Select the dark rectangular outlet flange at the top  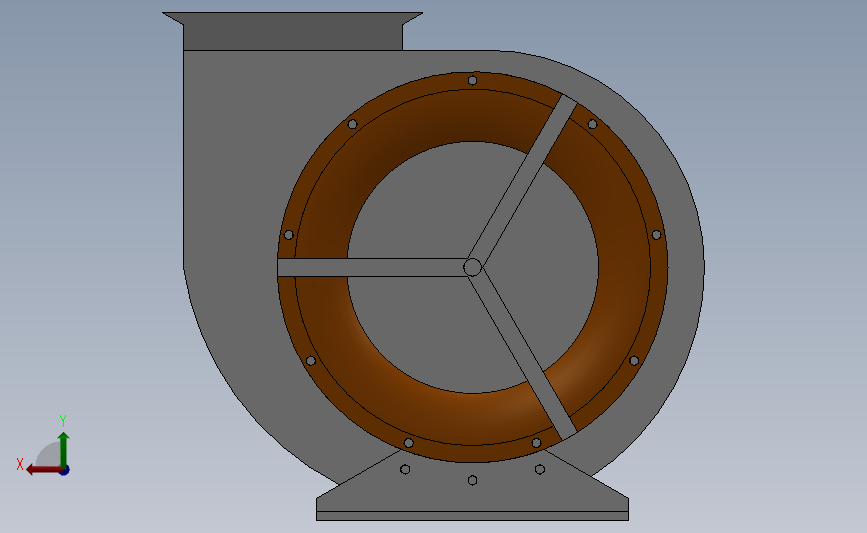pos(293,32)
